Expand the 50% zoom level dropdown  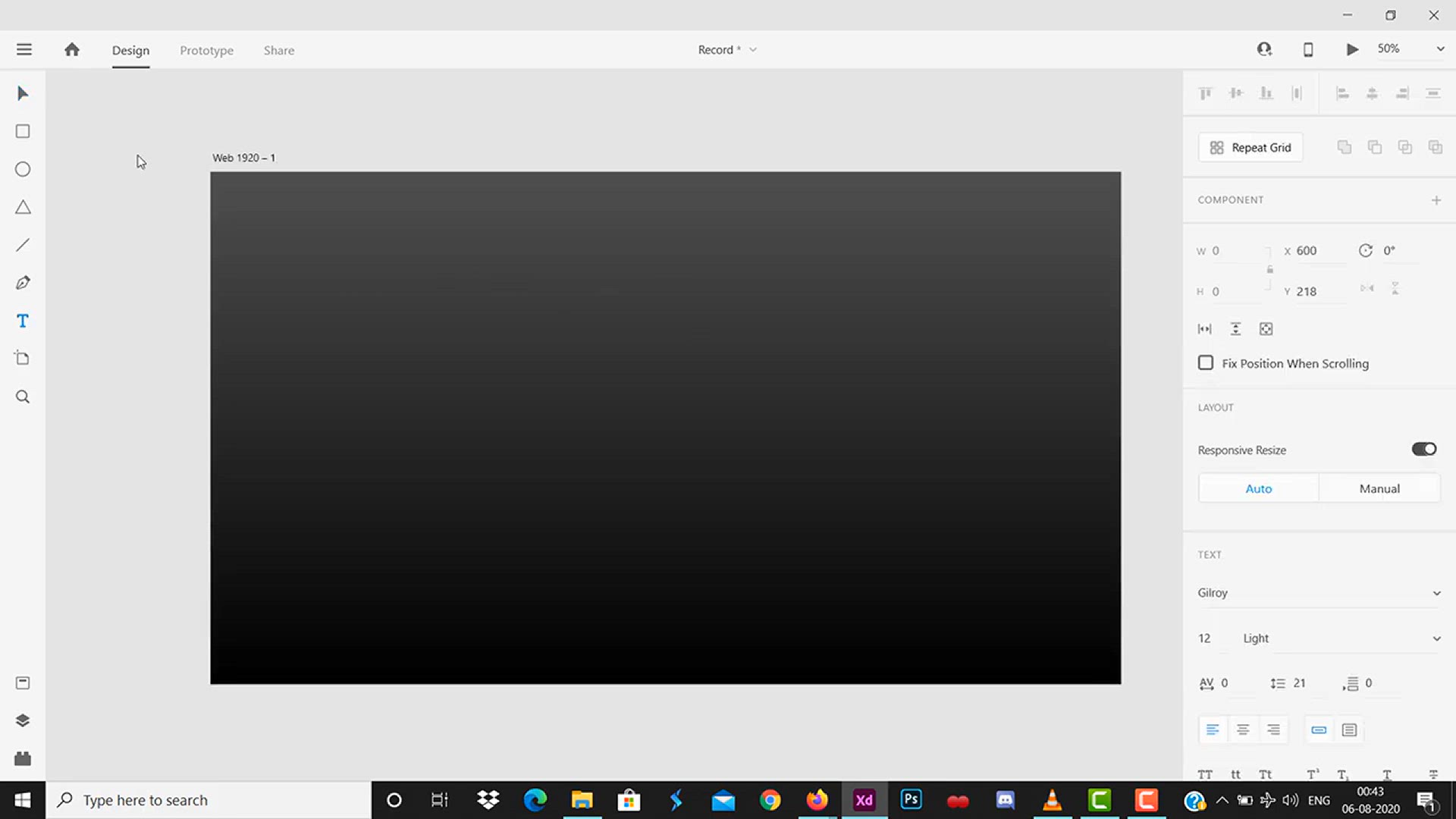[x=1440, y=49]
